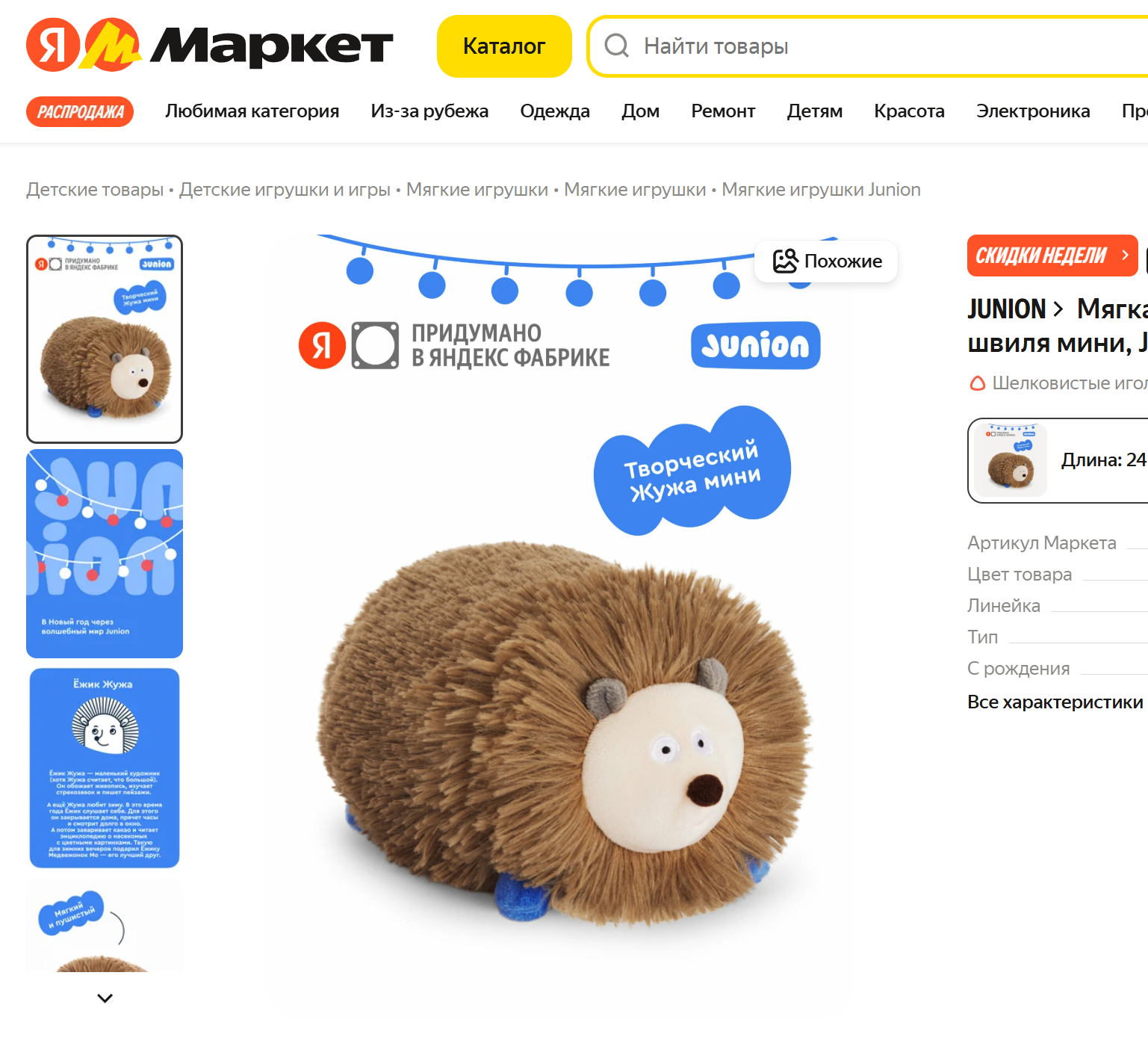Open Мягкие игрушки Junion breadcrumb link
Viewport: 1148px width, 1064px height.
[x=821, y=190]
